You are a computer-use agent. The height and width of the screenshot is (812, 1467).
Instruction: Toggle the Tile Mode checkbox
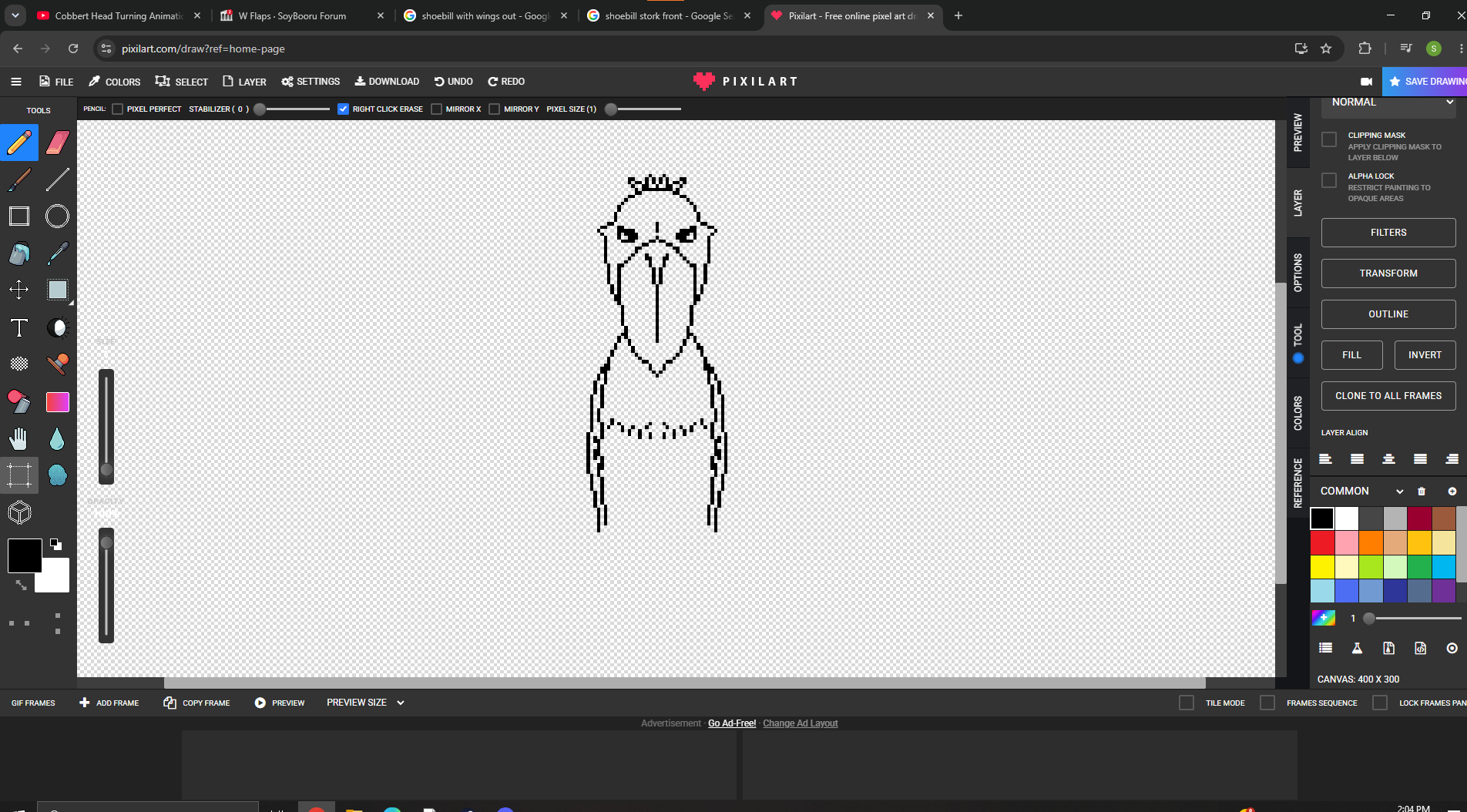(1187, 703)
